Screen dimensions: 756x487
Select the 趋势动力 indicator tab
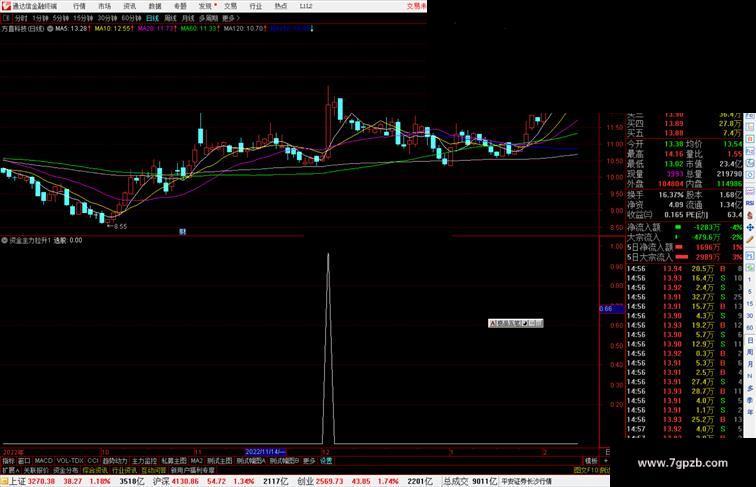pos(115,461)
